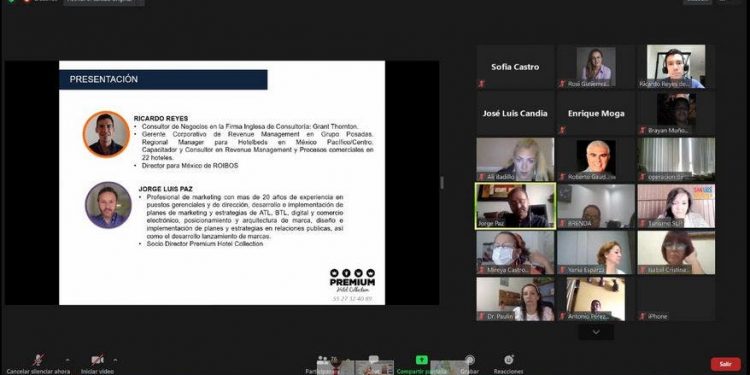This screenshot has height=375, width=750.
Task: Start camera with Iniciar video icon
Action: coord(97,360)
